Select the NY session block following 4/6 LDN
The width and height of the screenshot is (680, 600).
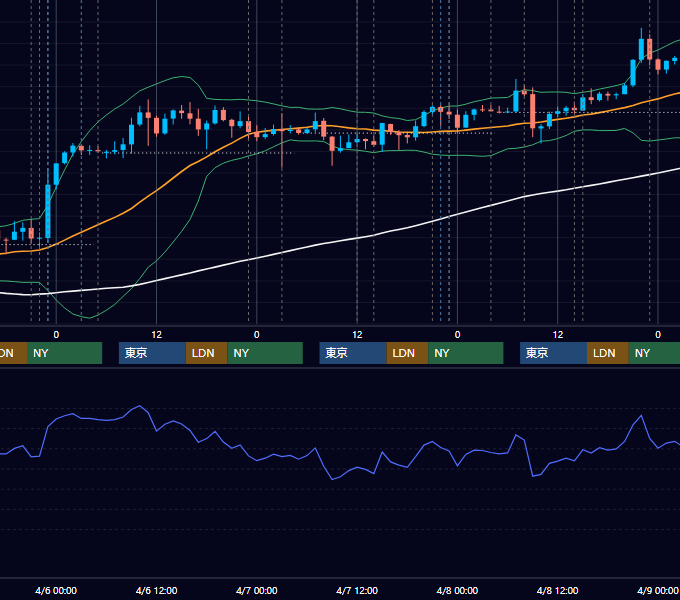tap(265, 353)
